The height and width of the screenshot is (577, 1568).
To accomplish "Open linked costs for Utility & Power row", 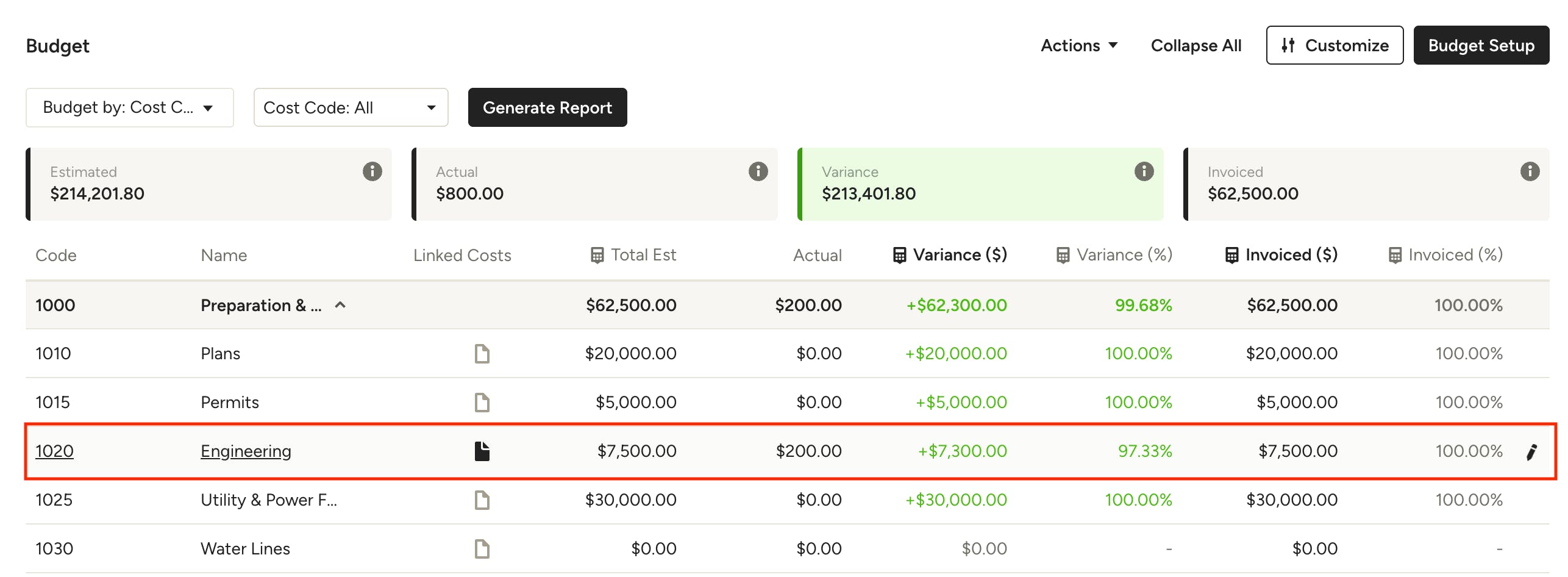I will point(482,500).
